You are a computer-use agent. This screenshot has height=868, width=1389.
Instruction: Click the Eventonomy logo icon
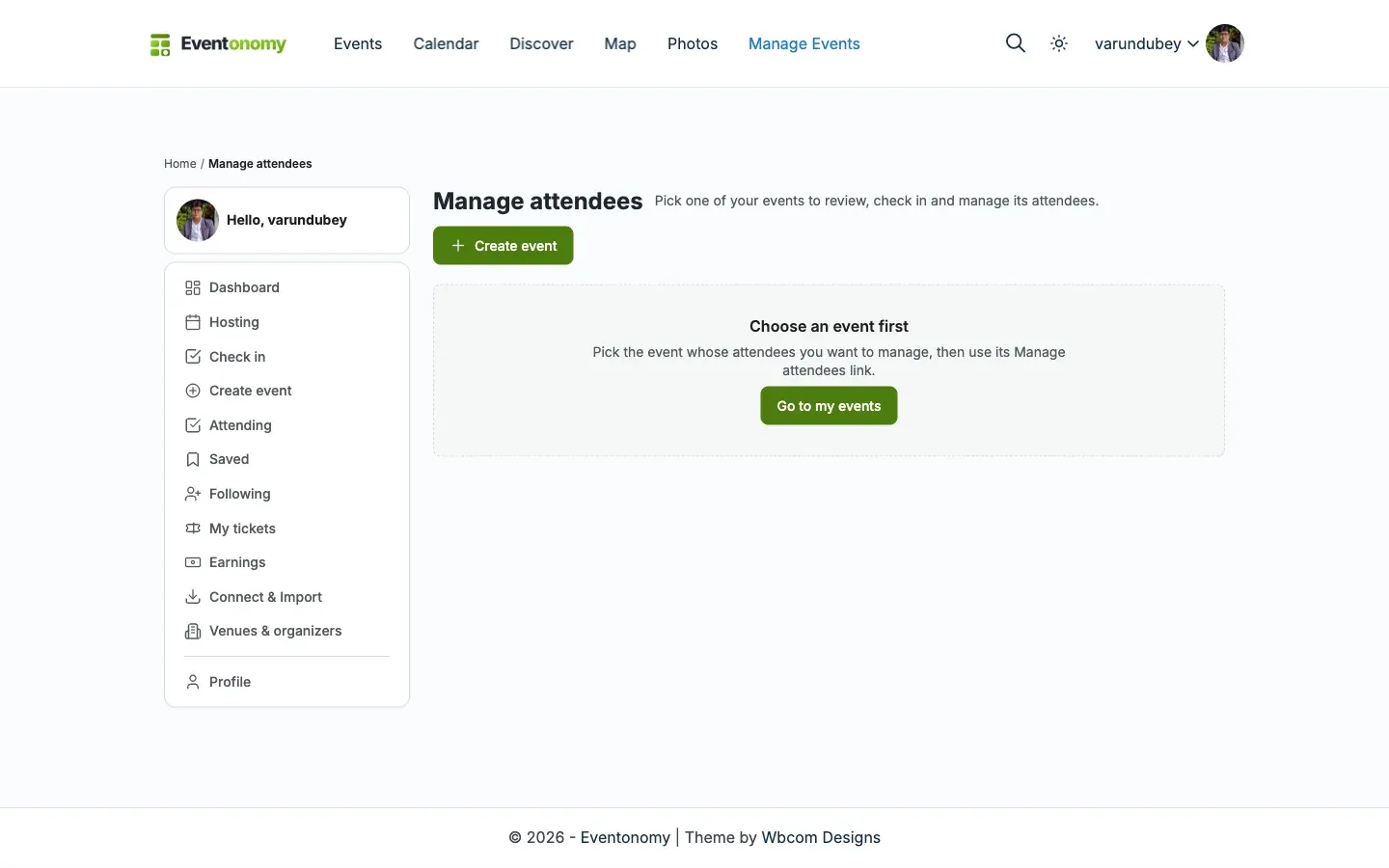[x=160, y=44]
